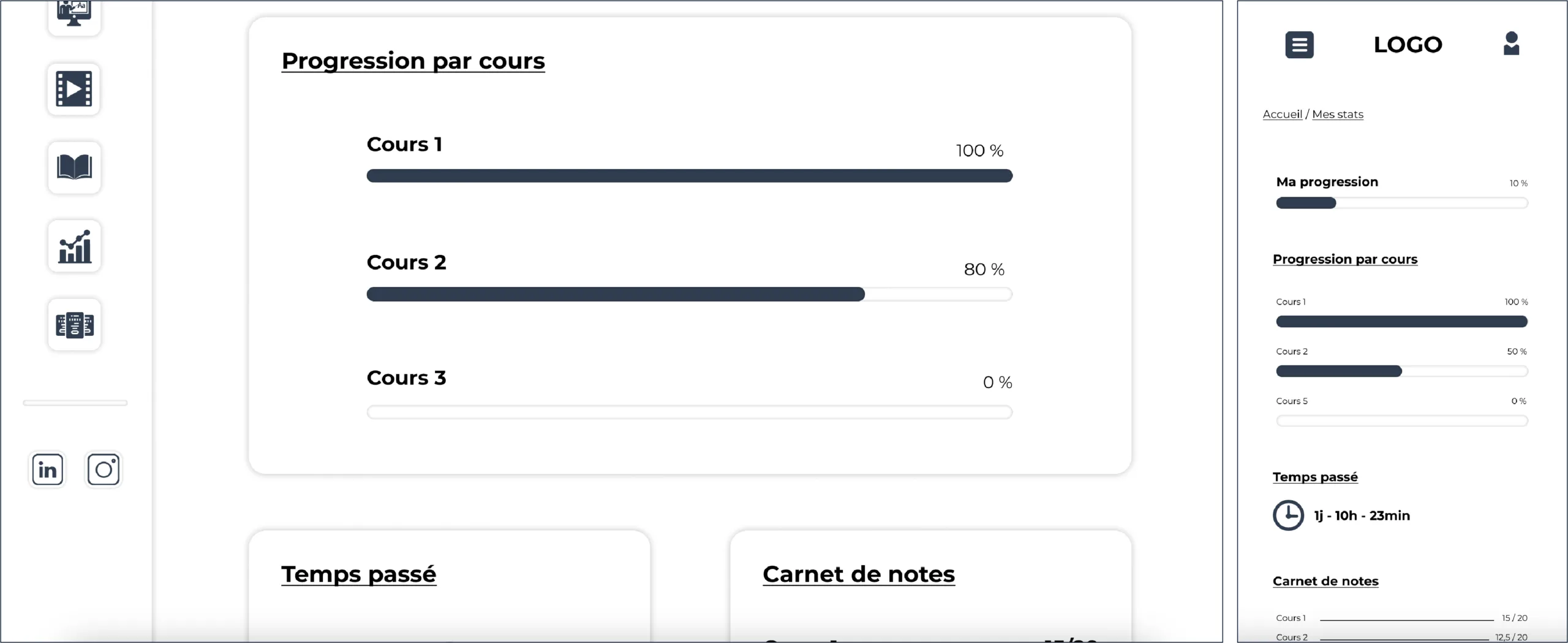
Task: Click the open book sidebar icon
Action: pos(74,167)
